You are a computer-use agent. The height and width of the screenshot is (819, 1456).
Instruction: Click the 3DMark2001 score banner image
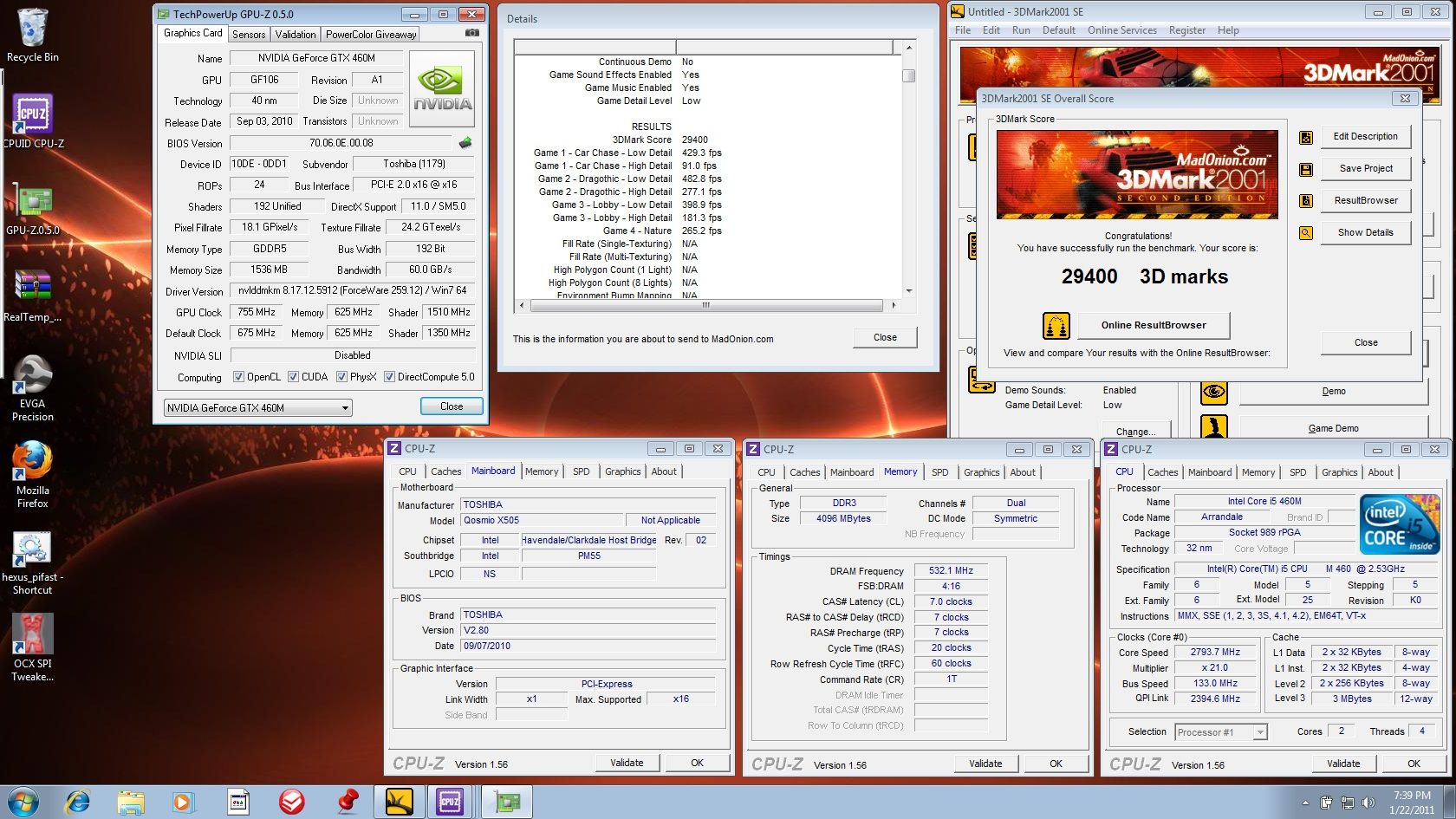[x=1137, y=174]
